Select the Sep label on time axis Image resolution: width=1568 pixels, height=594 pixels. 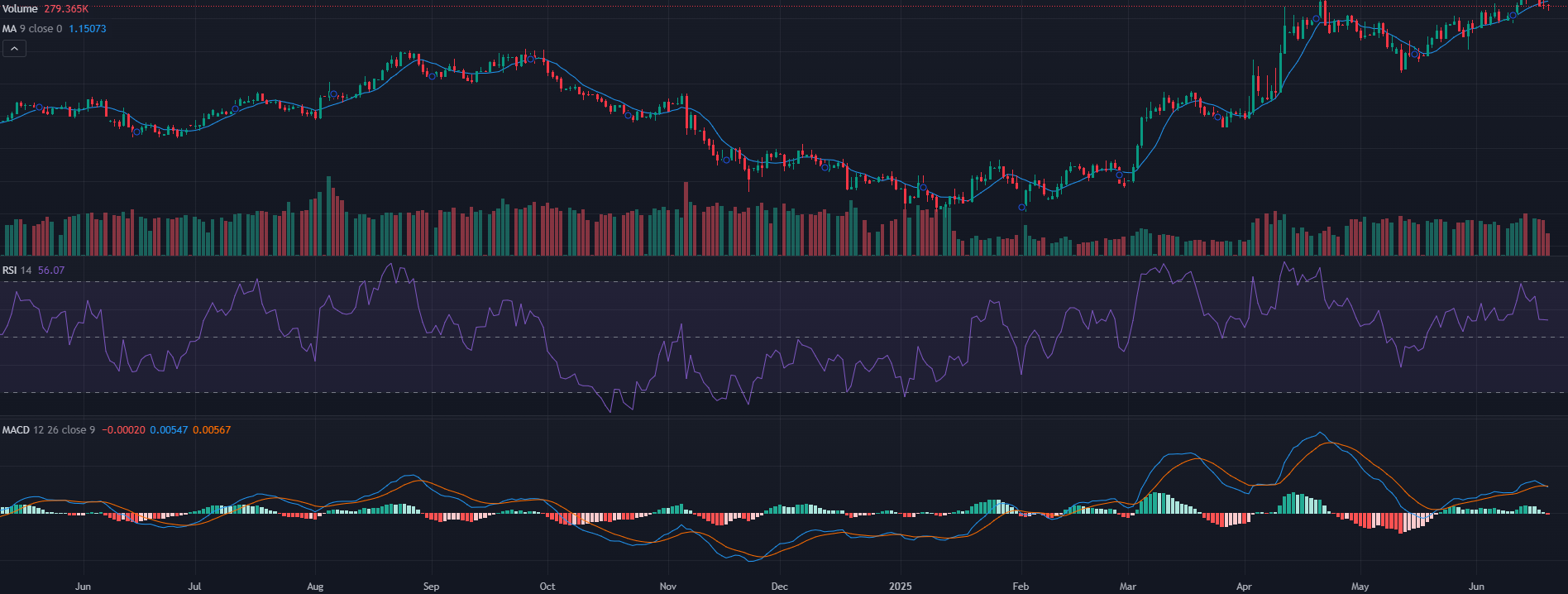pyautogui.click(x=431, y=587)
